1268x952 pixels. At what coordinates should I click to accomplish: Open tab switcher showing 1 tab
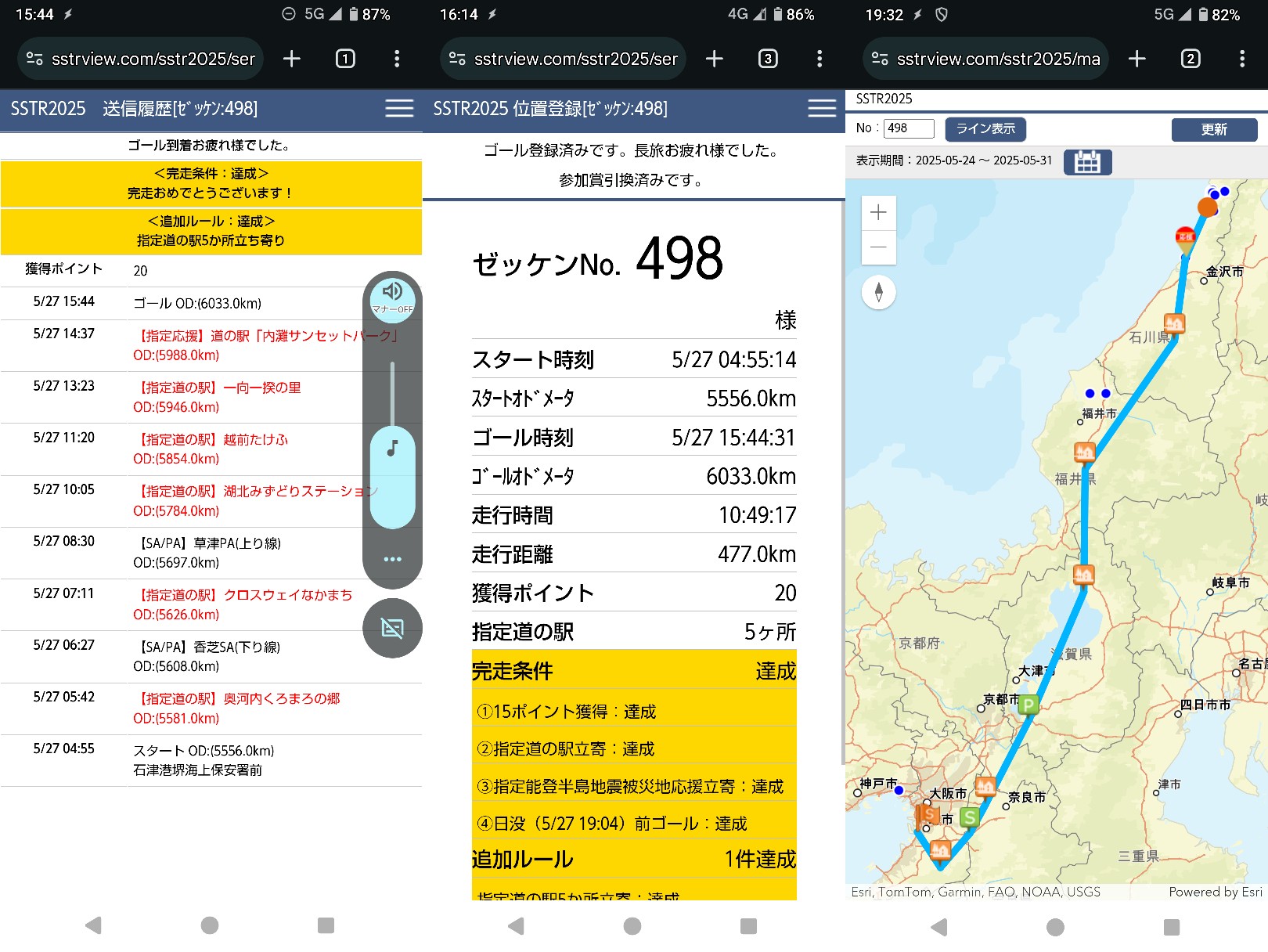point(345,59)
